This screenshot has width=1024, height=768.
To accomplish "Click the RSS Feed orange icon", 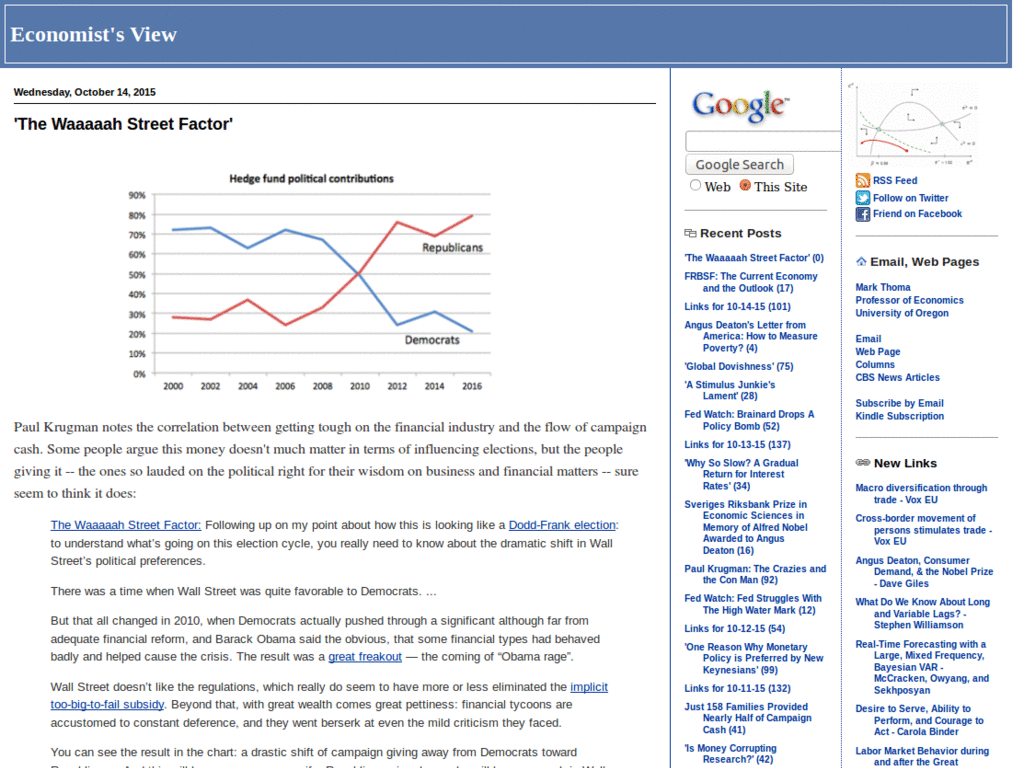I will pos(862,180).
